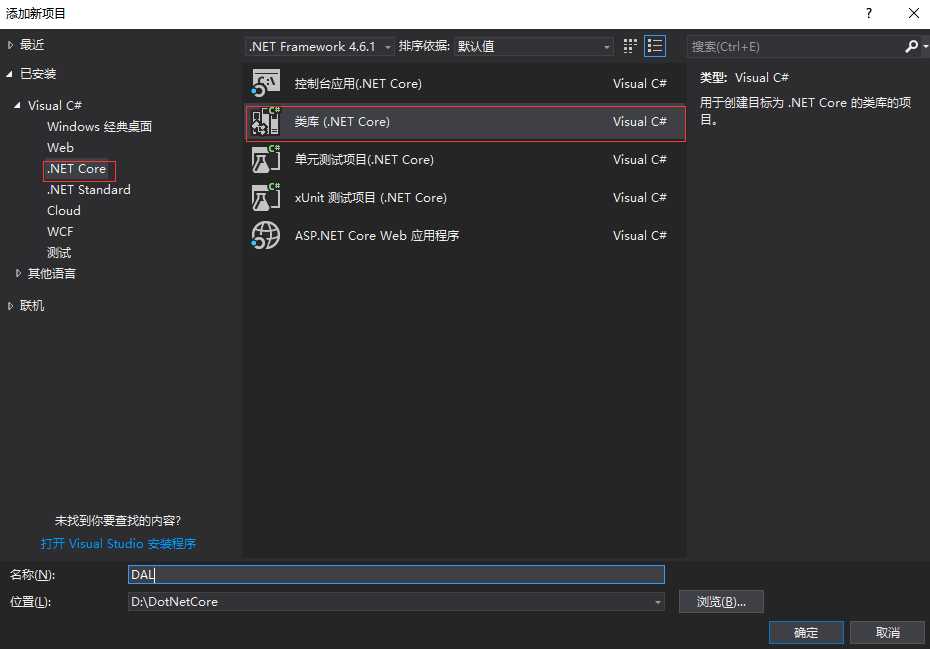
Task: Click the 取消 button
Action: tap(887, 632)
